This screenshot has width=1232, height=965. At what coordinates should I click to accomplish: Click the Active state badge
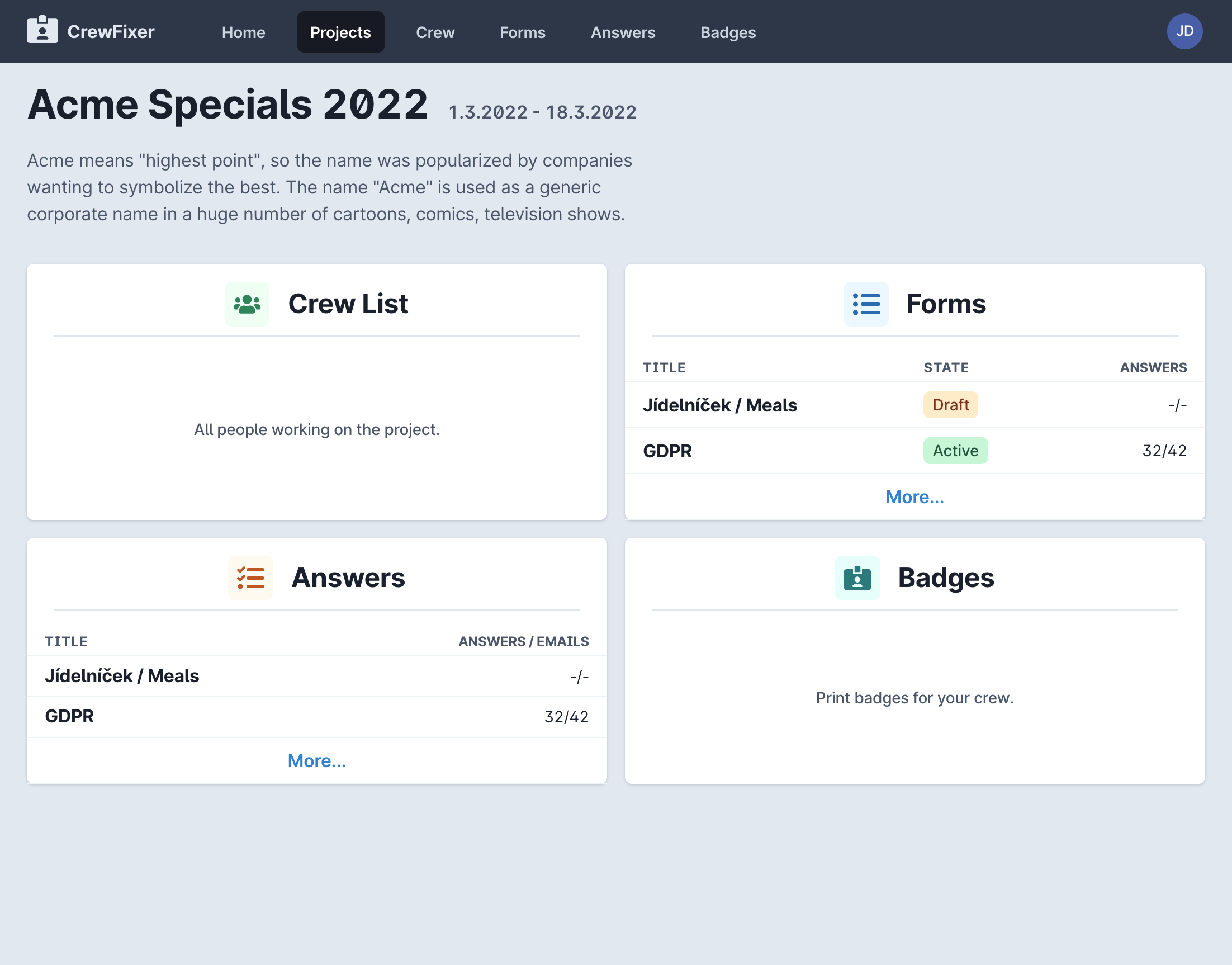(x=955, y=451)
